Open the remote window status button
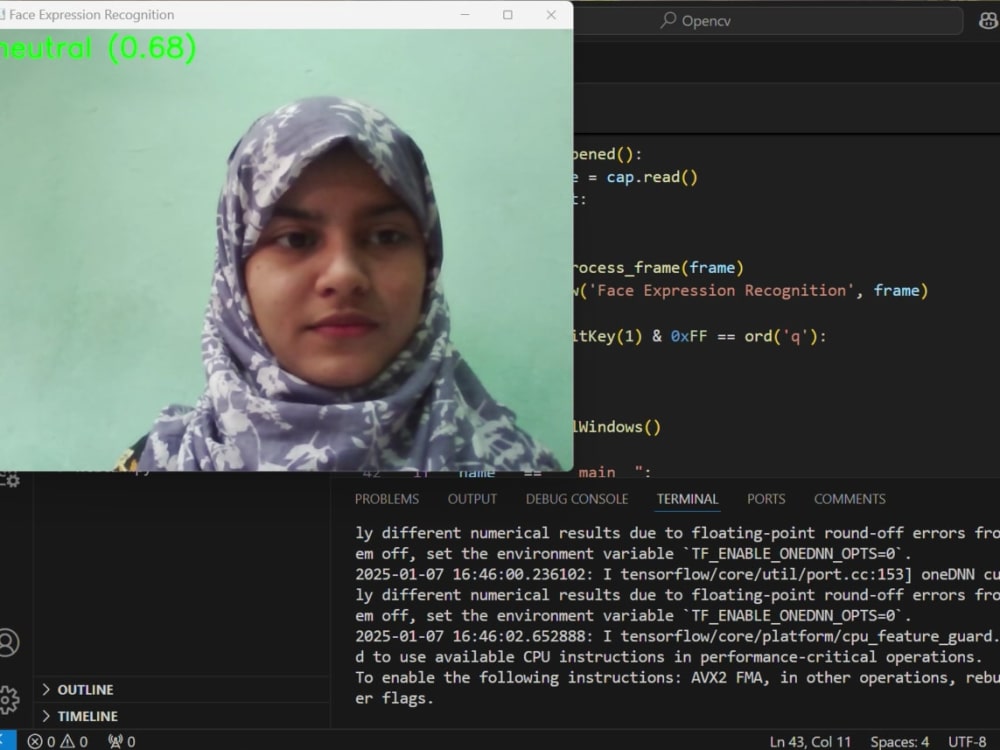 [7, 741]
